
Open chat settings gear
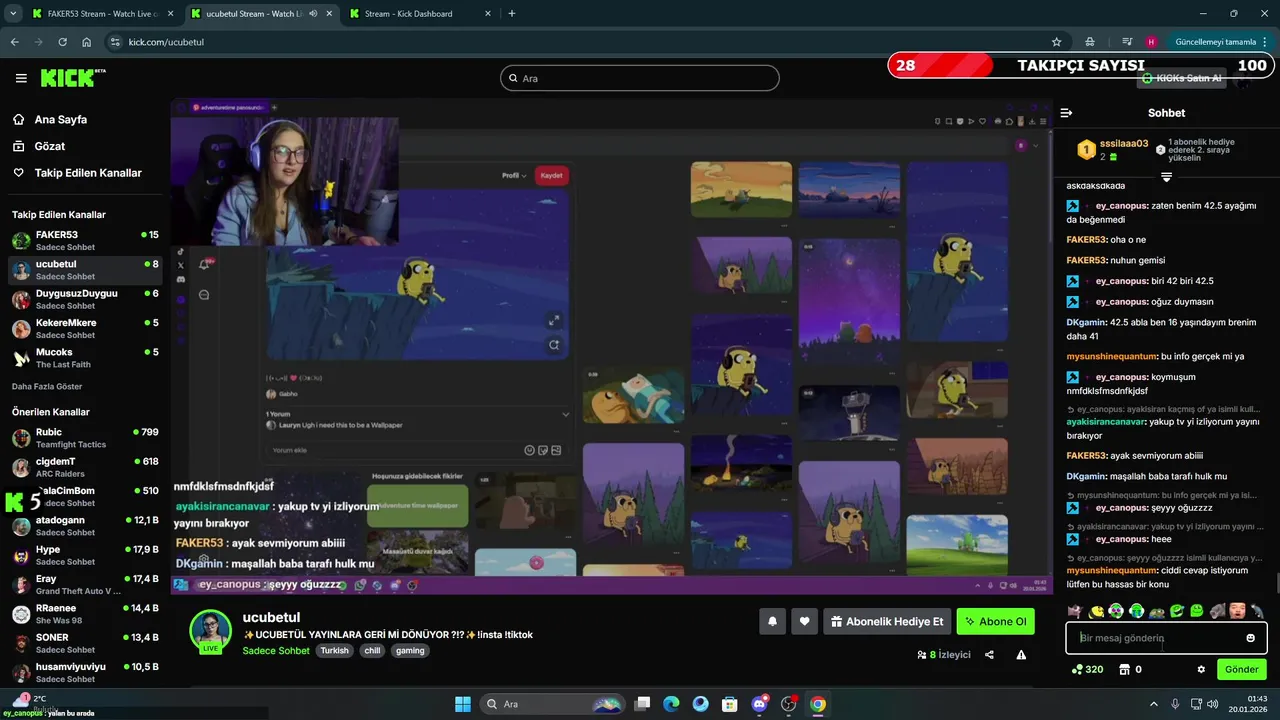click(x=1201, y=669)
